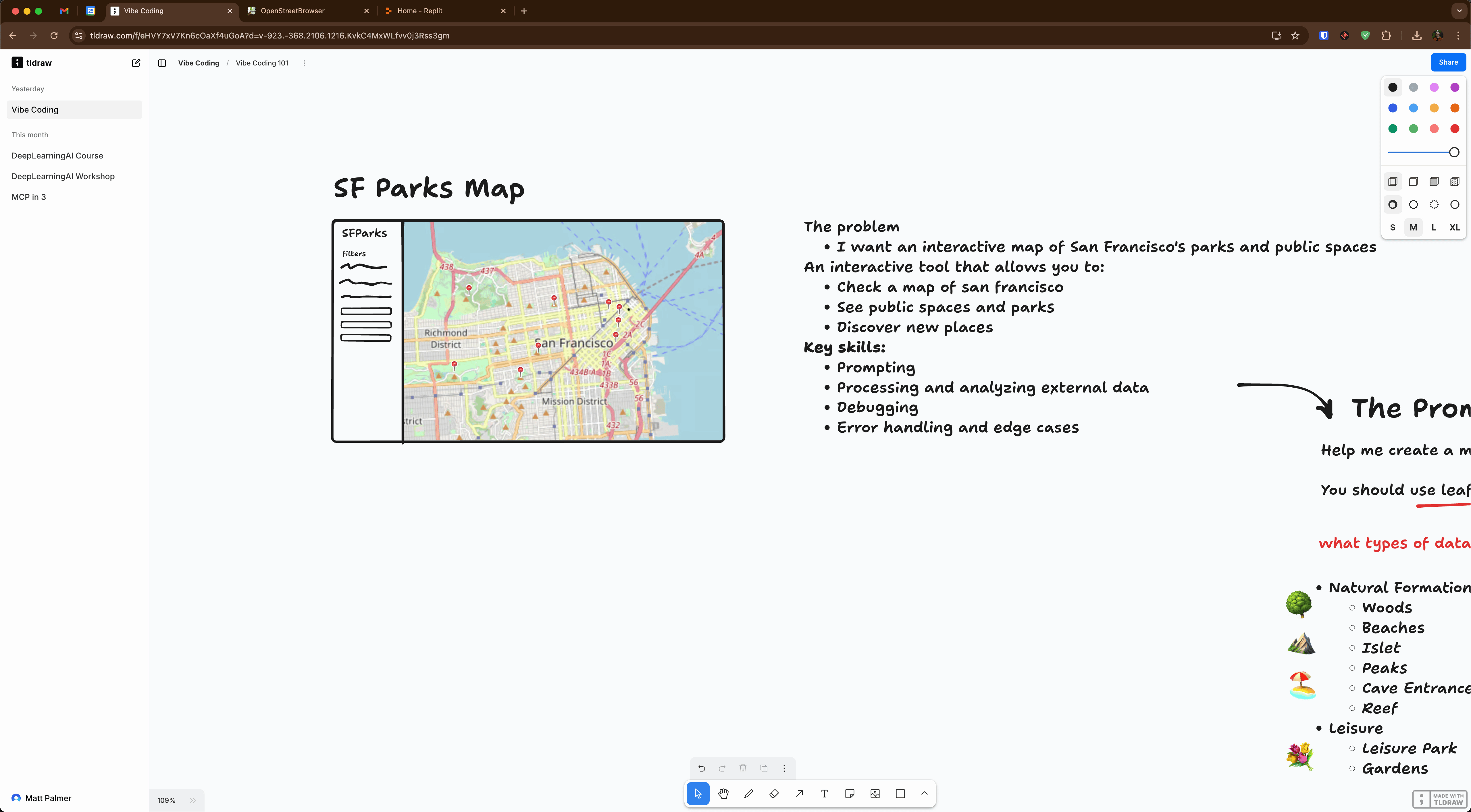This screenshot has width=1471, height=812.
Task: Choose size XL option
Action: click(1454, 227)
